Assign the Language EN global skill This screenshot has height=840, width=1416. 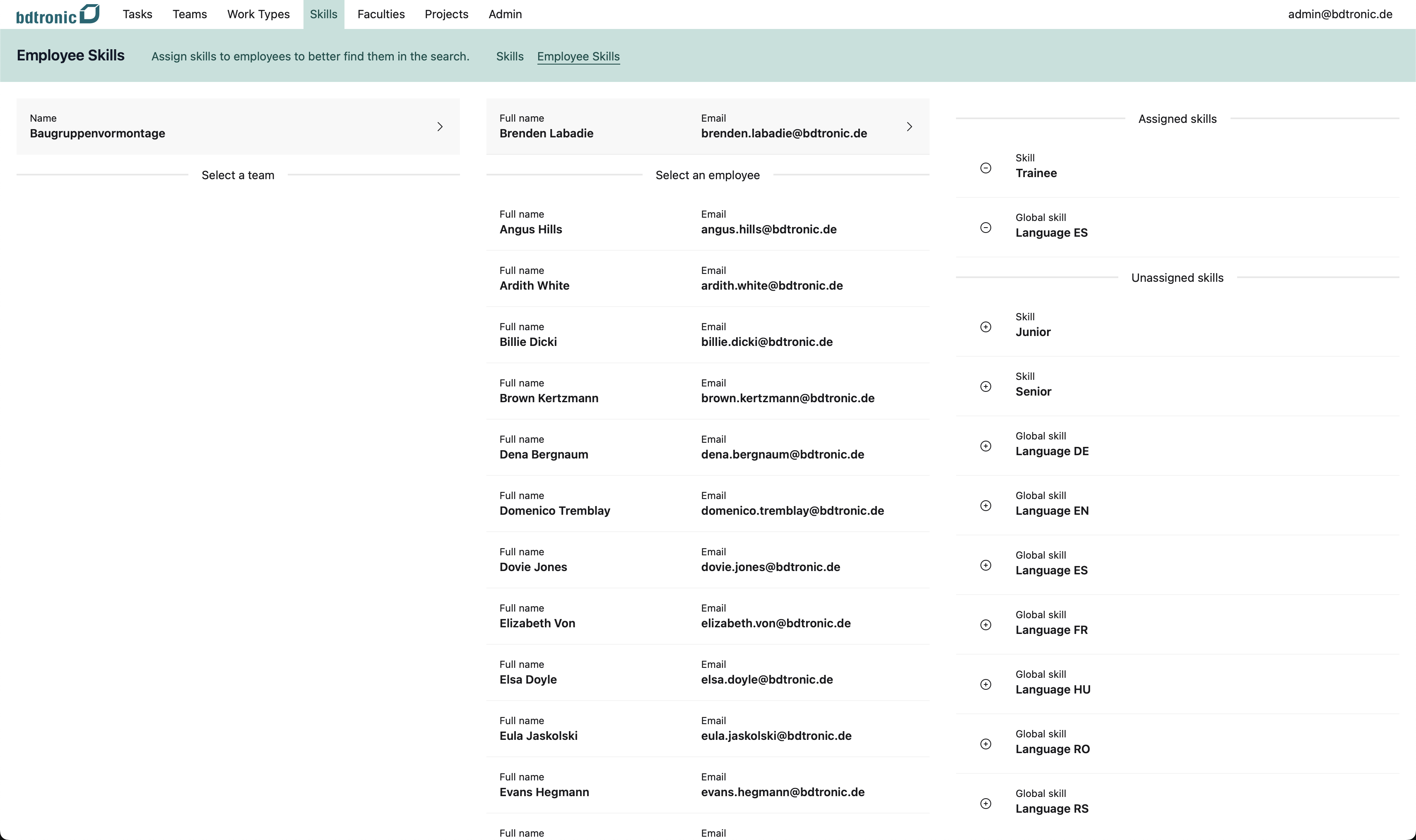click(985, 506)
